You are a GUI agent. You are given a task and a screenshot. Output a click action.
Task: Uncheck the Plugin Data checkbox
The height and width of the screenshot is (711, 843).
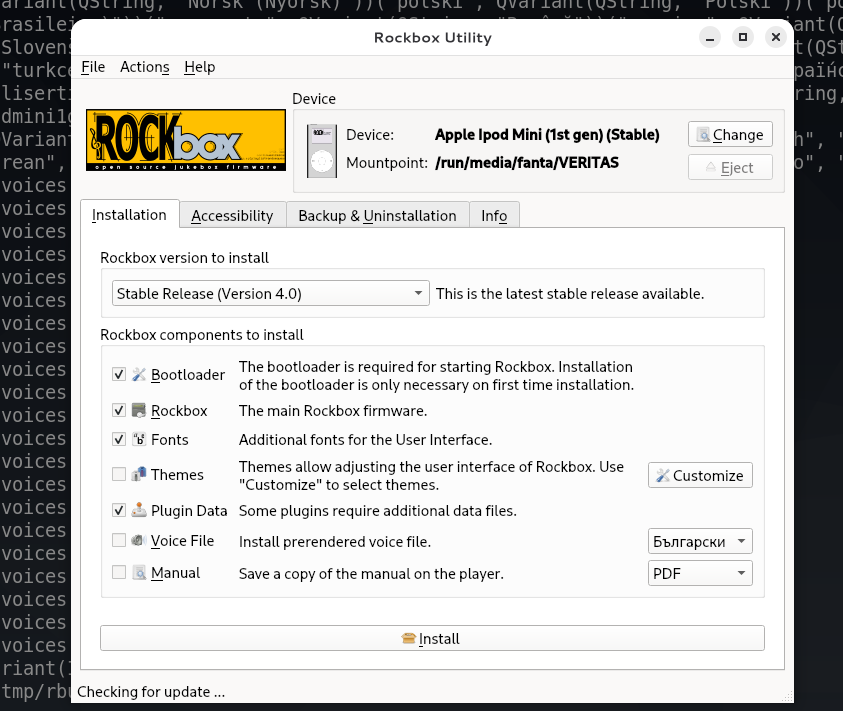119,511
